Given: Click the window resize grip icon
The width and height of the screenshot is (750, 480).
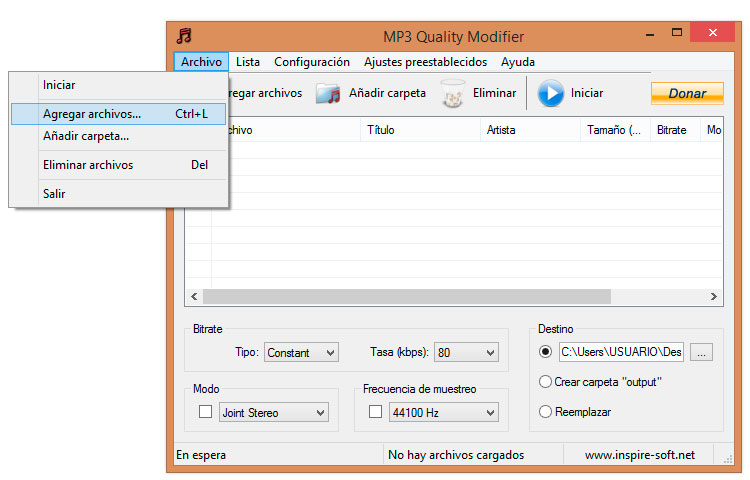Looking at the screenshot, I should coord(728,459).
